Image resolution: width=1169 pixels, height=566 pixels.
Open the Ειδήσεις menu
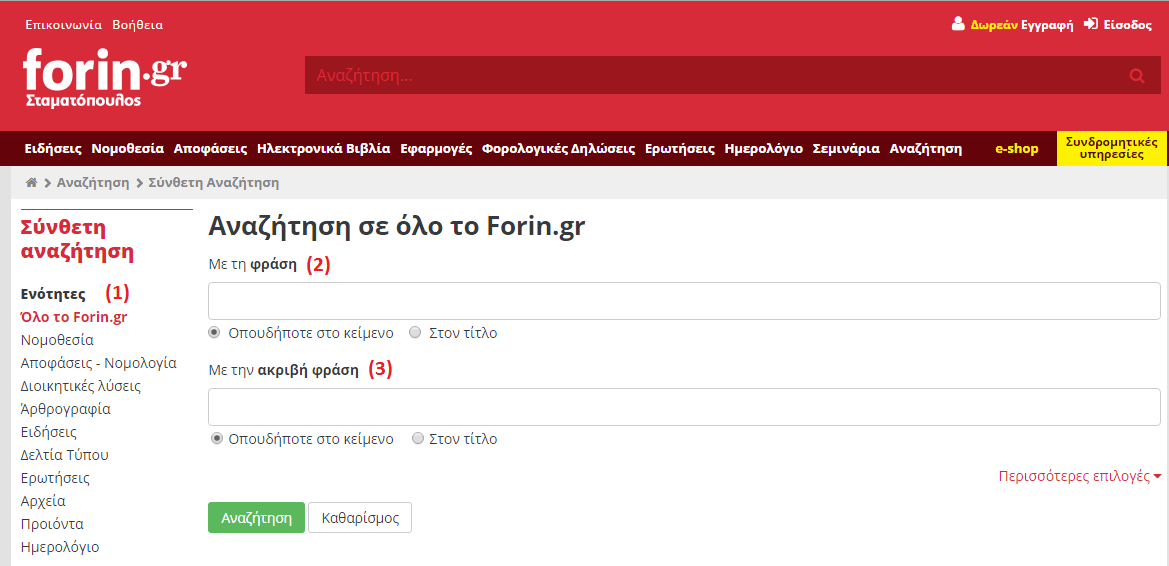(x=53, y=148)
